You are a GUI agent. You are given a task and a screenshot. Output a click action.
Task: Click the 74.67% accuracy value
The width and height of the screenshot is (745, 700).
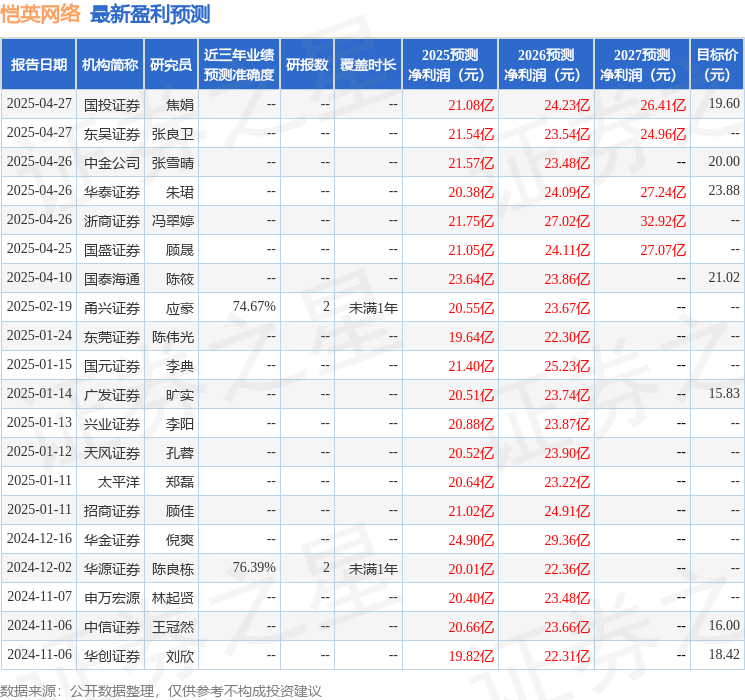pyautogui.click(x=254, y=307)
